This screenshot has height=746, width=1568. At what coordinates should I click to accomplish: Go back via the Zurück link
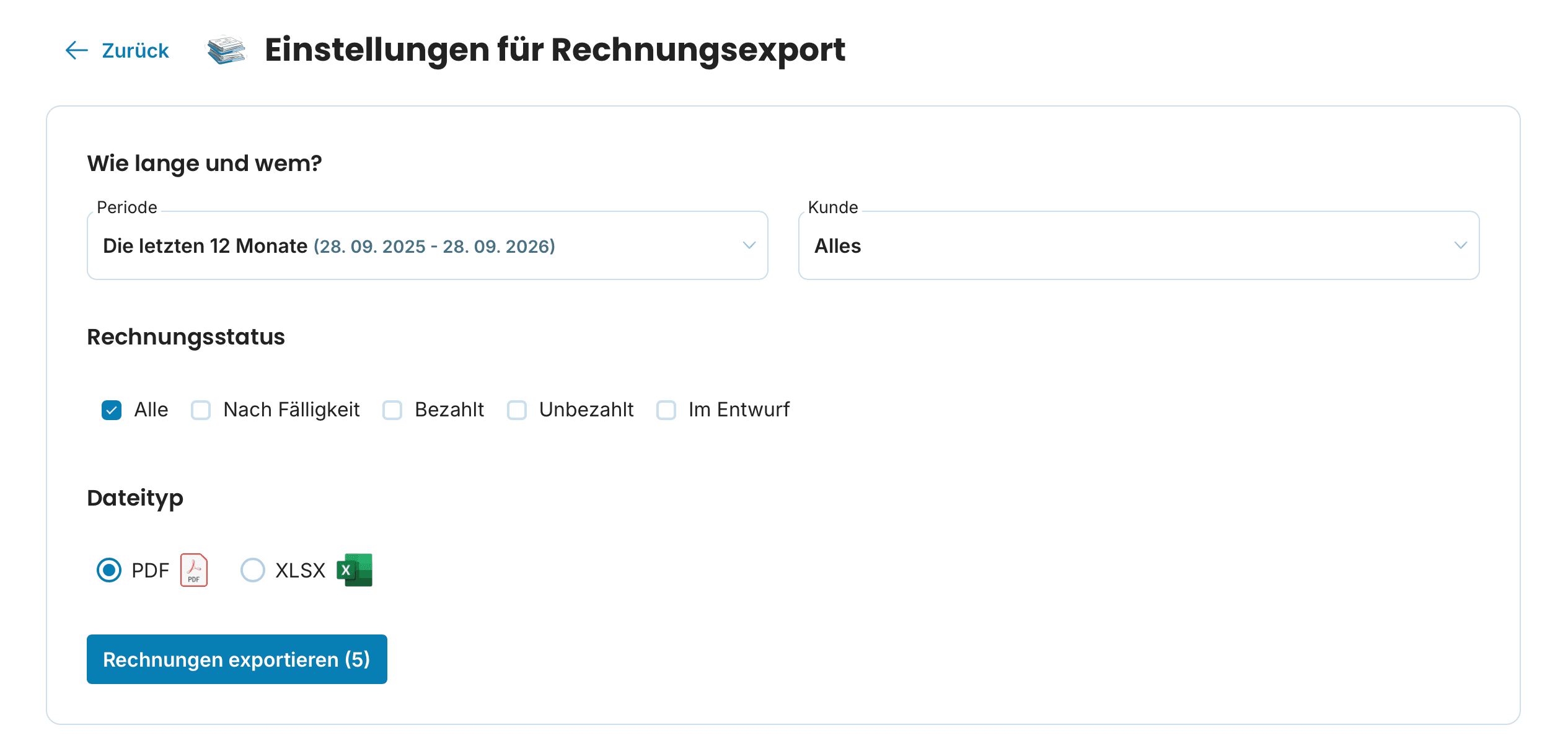point(117,50)
